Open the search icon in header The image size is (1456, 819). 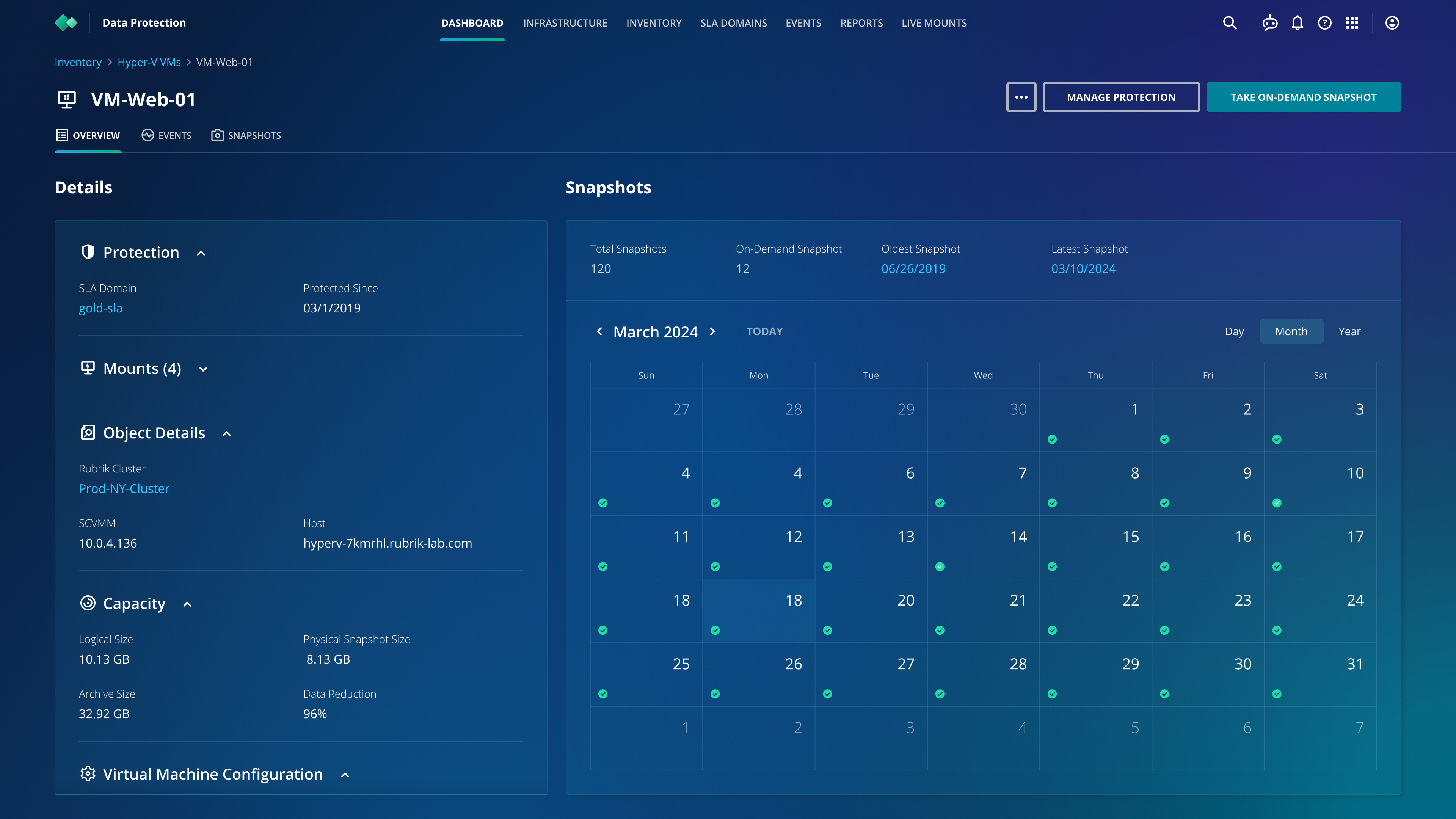click(x=1229, y=23)
